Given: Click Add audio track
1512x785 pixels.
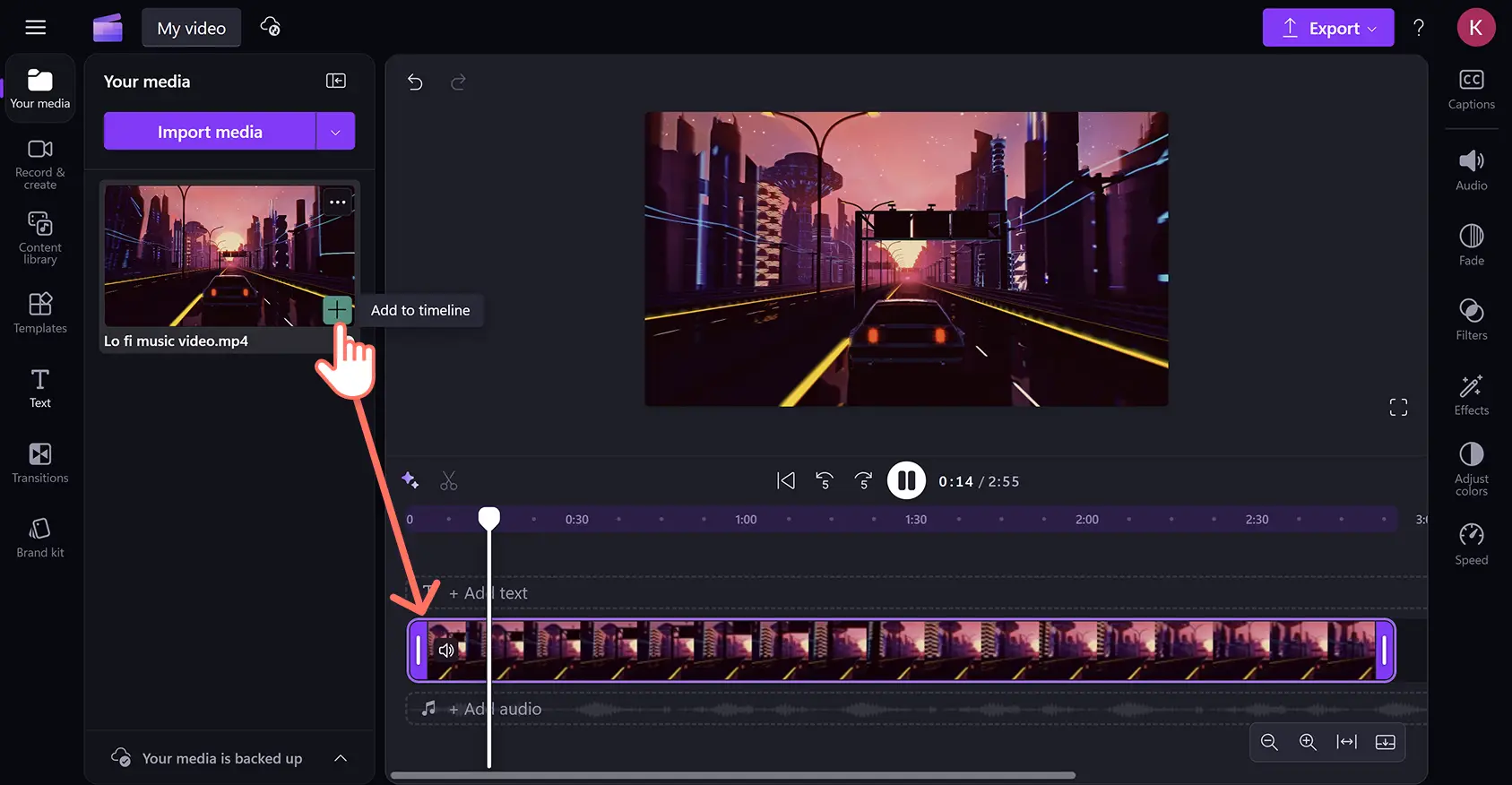Looking at the screenshot, I should coord(496,709).
